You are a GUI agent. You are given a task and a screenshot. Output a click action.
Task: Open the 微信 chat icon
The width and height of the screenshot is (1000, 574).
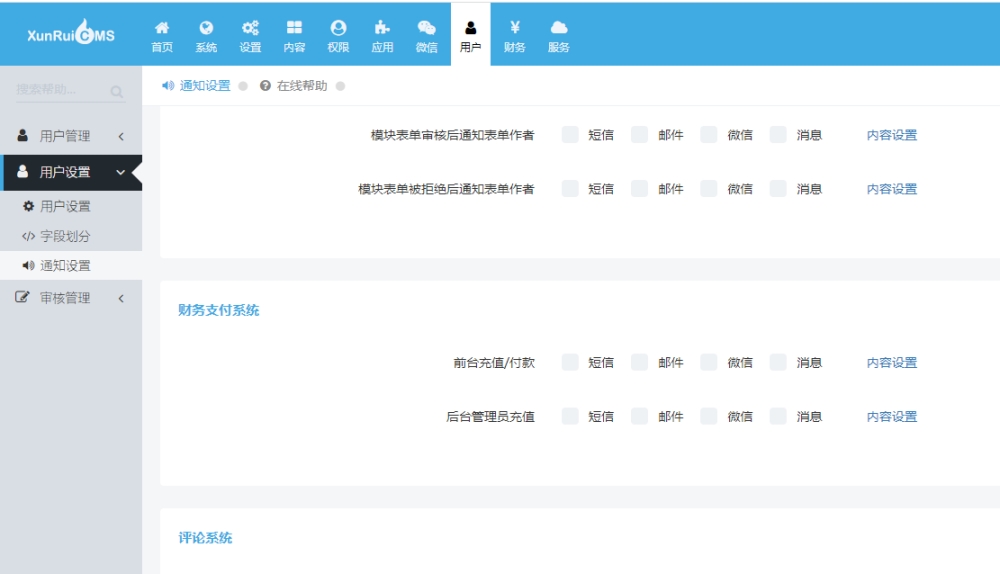[x=426, y=27]
